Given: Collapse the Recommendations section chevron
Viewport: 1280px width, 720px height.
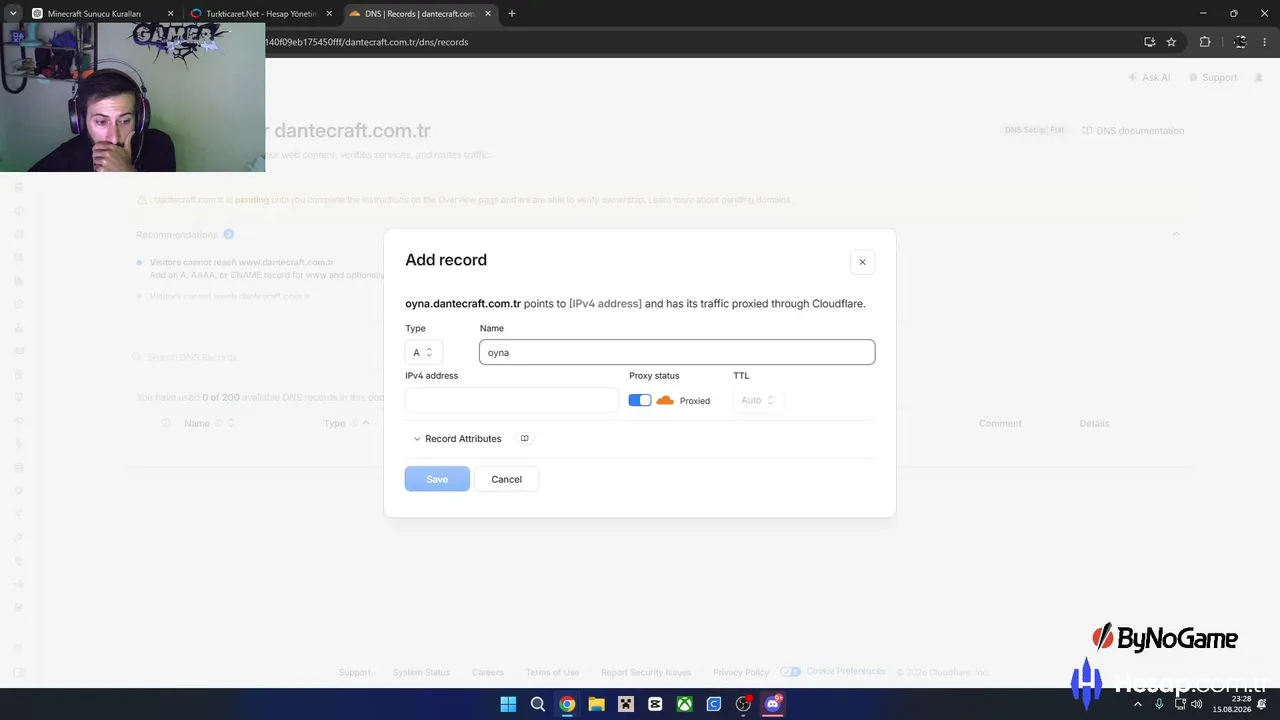Looking at the screenshot, I should pos(1176,234).
